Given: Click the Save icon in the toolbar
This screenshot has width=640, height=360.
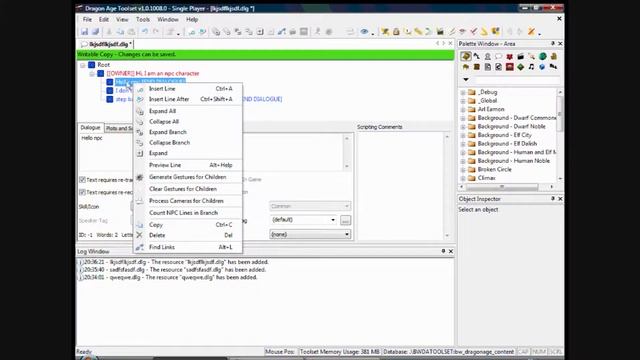Looking at the screenshot, I should coord(84,31).
